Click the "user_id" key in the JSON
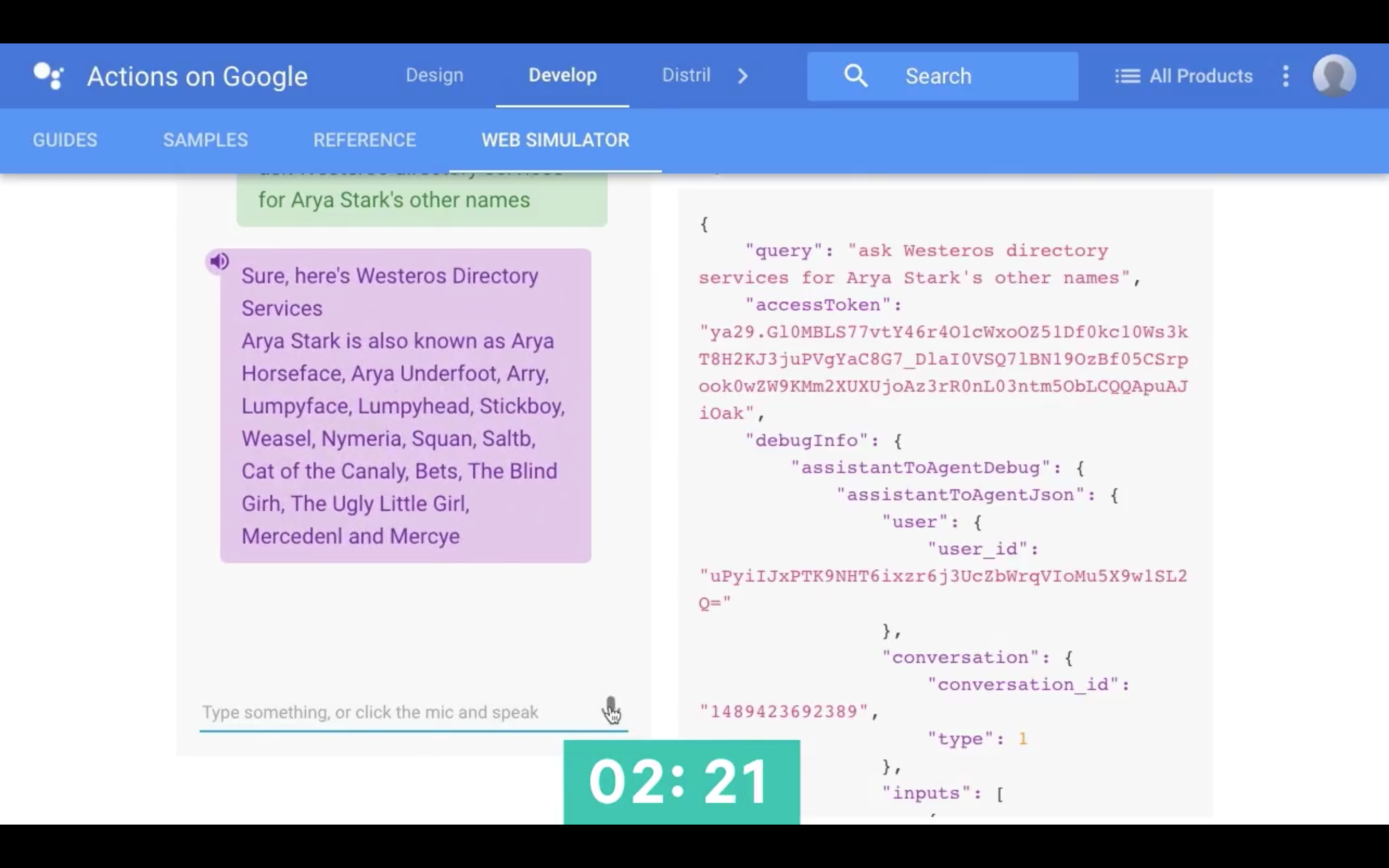This screenshot has height=868, width=1389. tap(977, 549)
